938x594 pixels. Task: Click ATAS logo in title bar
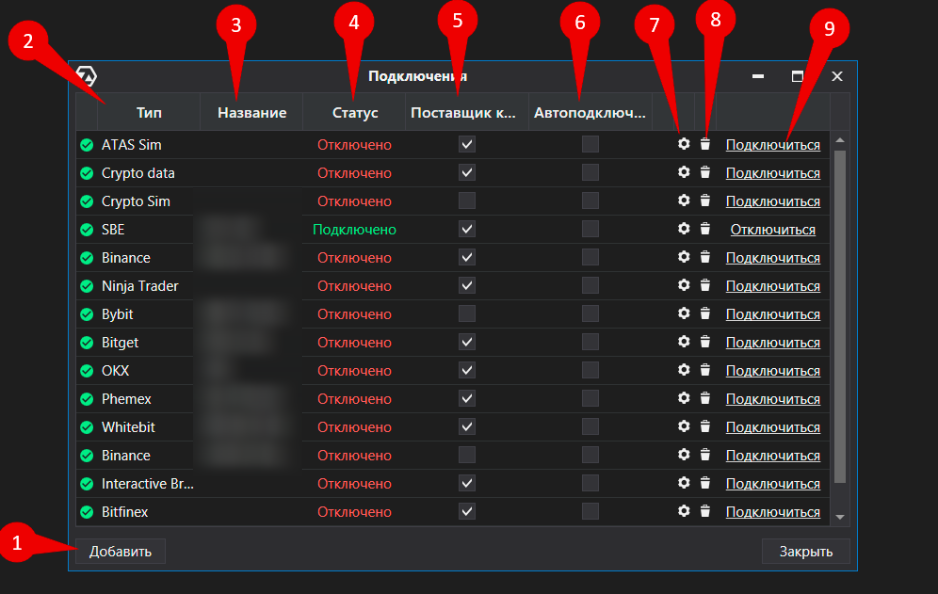click(x=87, y=76)
